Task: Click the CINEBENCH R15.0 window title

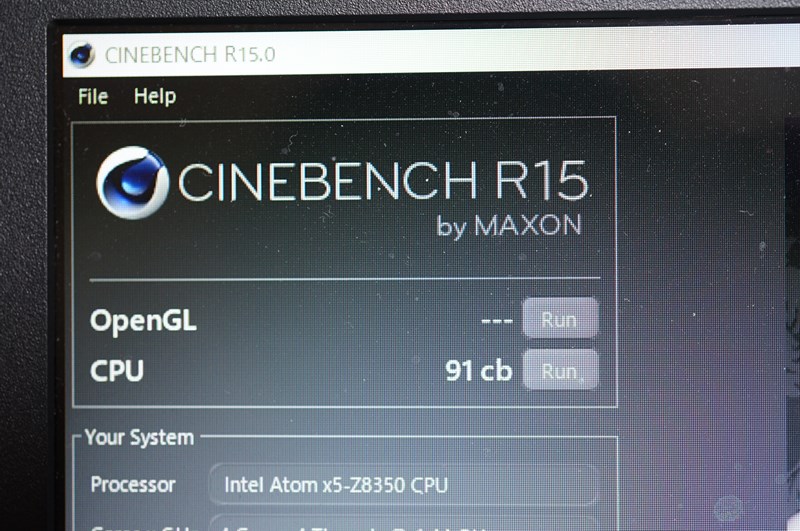Action: pos(190,54)
